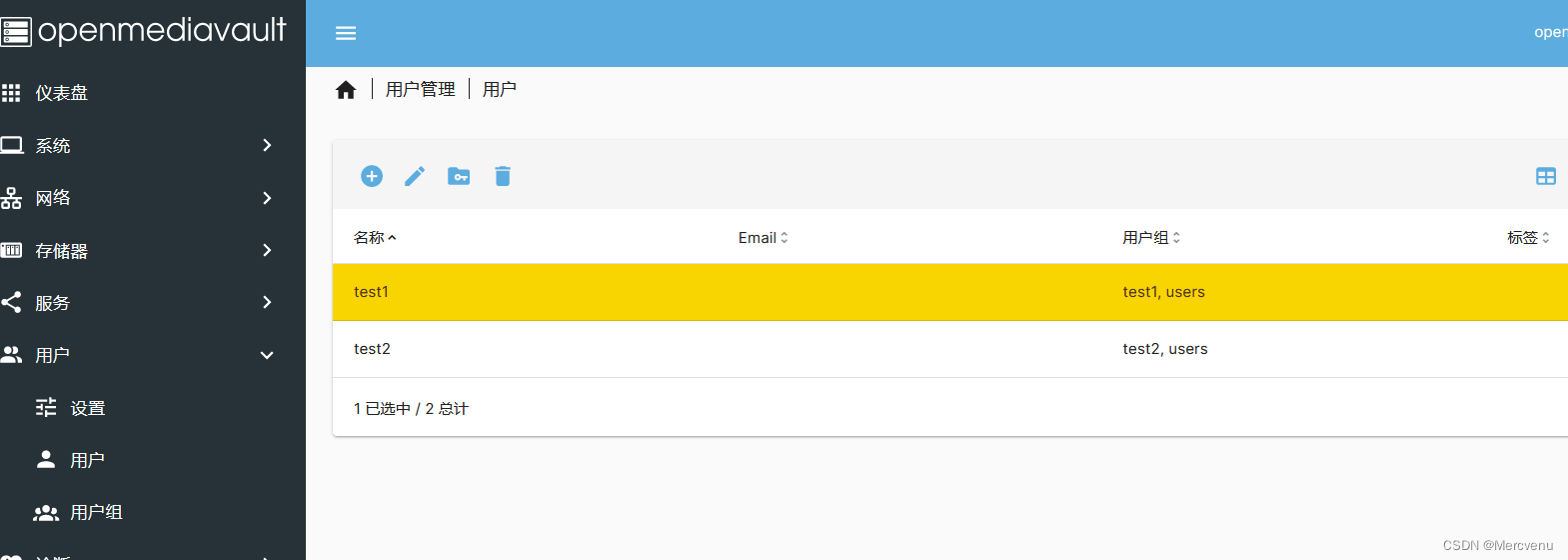Sort by 名称 column arrow
This screenshot has width=1568, height=560.
pyautogui.click(x=392, y=238)
